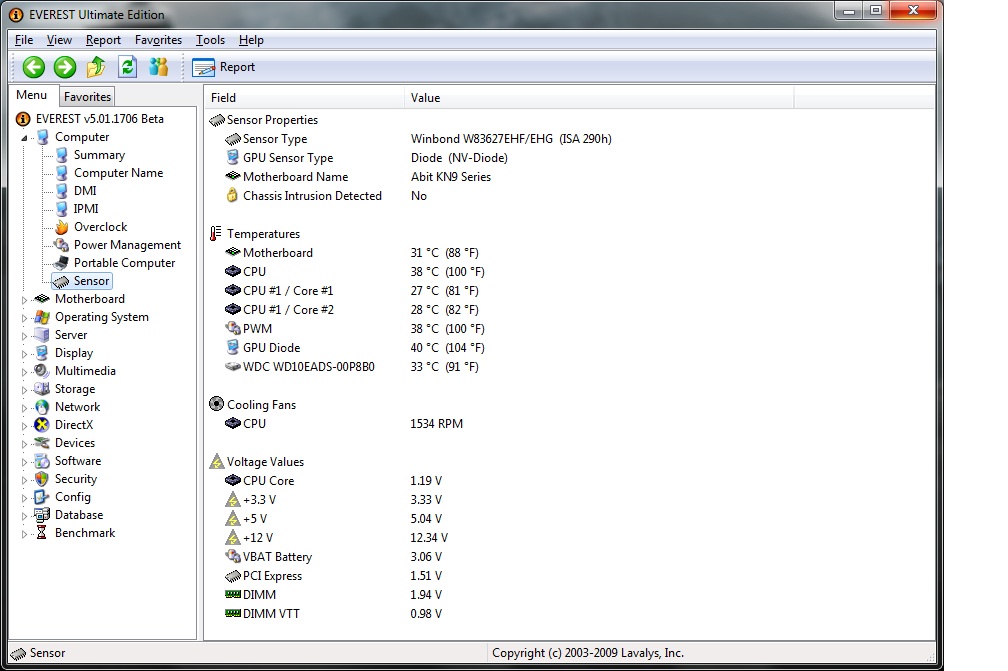1008x671 pixels.
Task: Click the Field column header
Action: pos(304,98)
